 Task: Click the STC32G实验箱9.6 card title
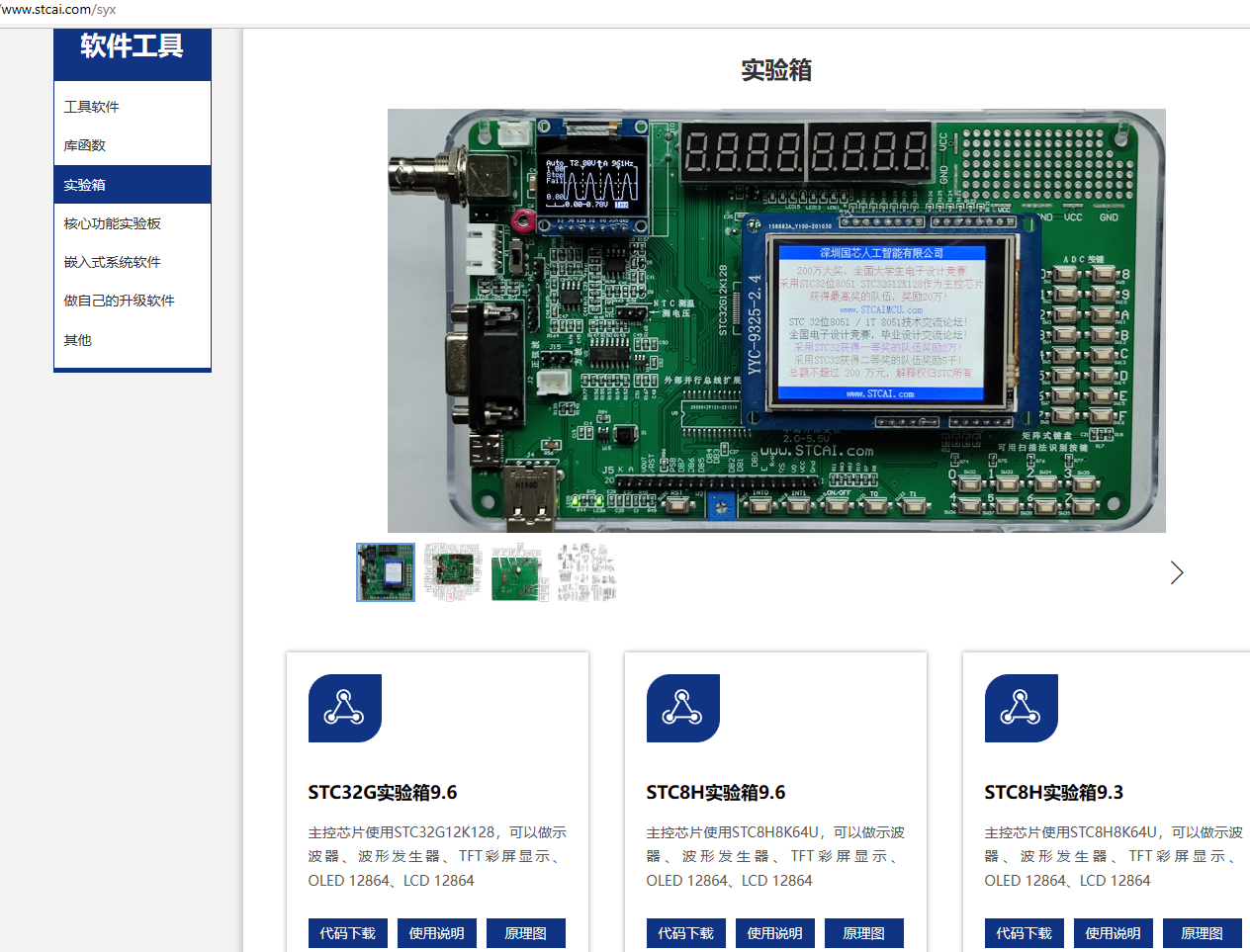pyautogui.click(x=383, y=793)
